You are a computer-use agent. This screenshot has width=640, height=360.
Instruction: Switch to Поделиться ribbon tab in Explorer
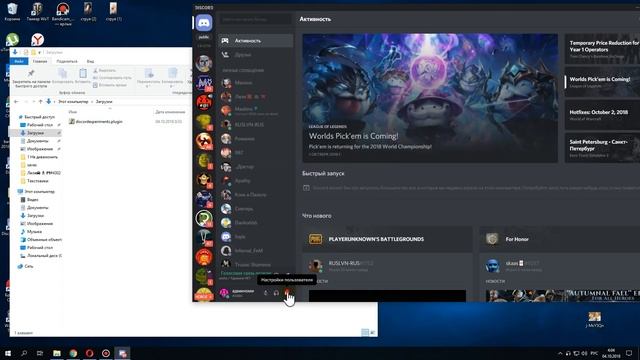pos(67,61)
